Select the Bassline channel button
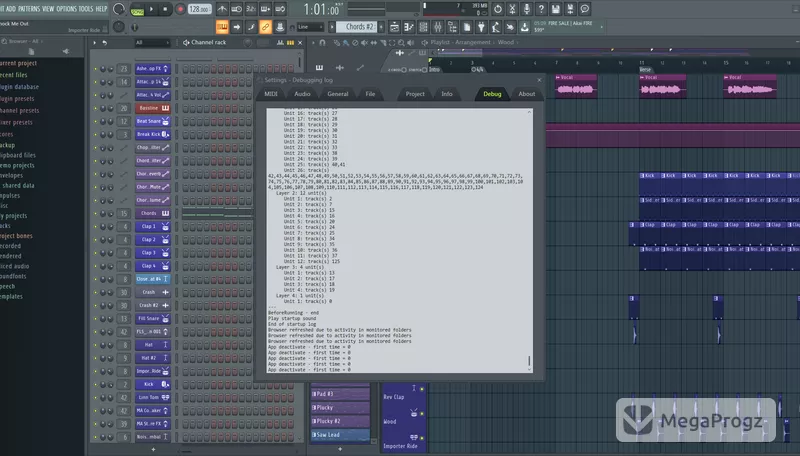The width and height of the screenshot is (800, 456). click(x=153, y=108)
